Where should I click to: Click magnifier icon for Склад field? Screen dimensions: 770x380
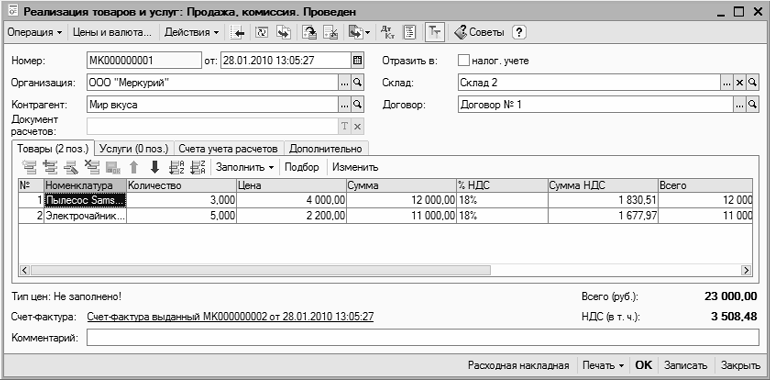click(x=752, y=82)
